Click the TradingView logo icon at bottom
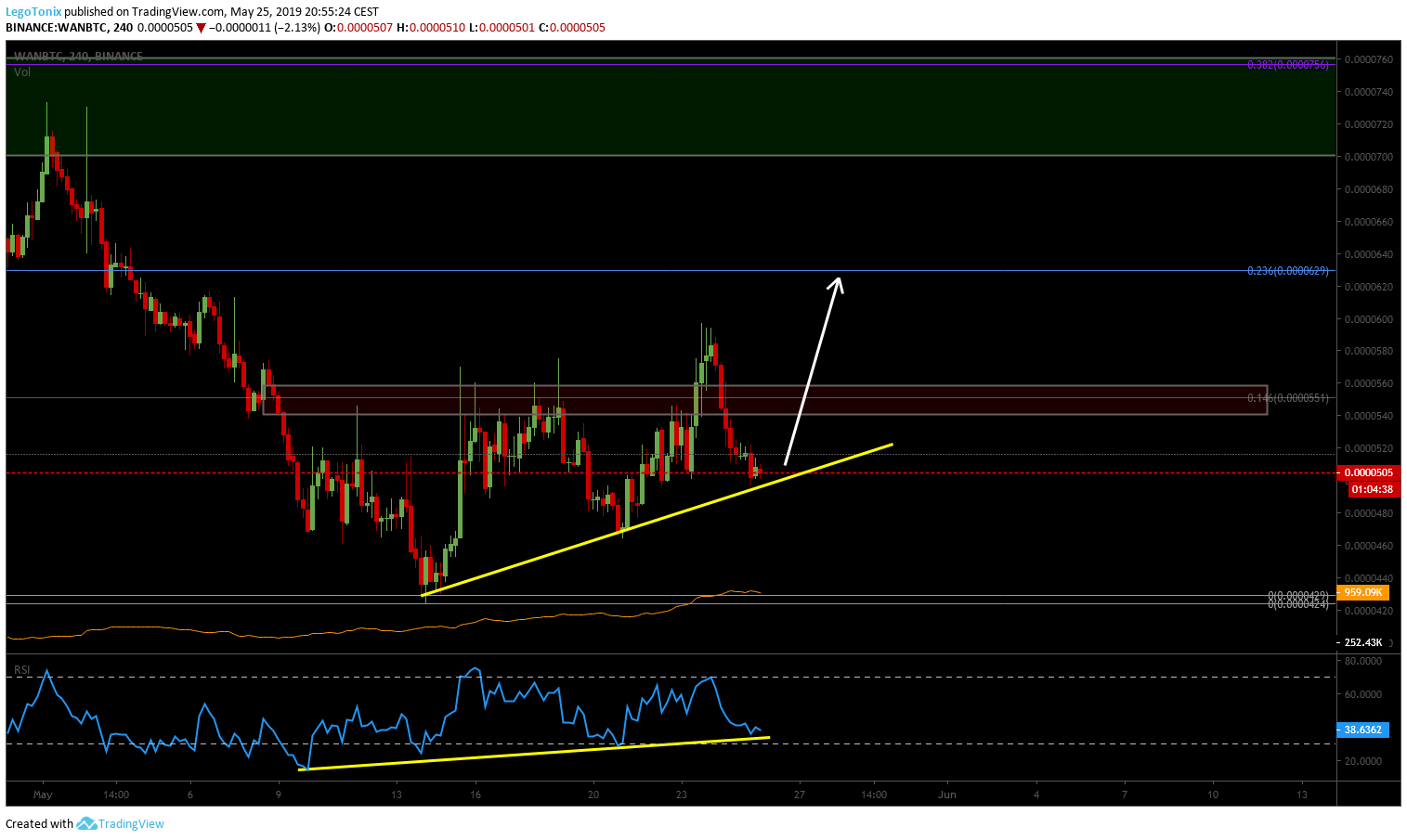This screenshot has height=840, width=1407. point(86,823)
